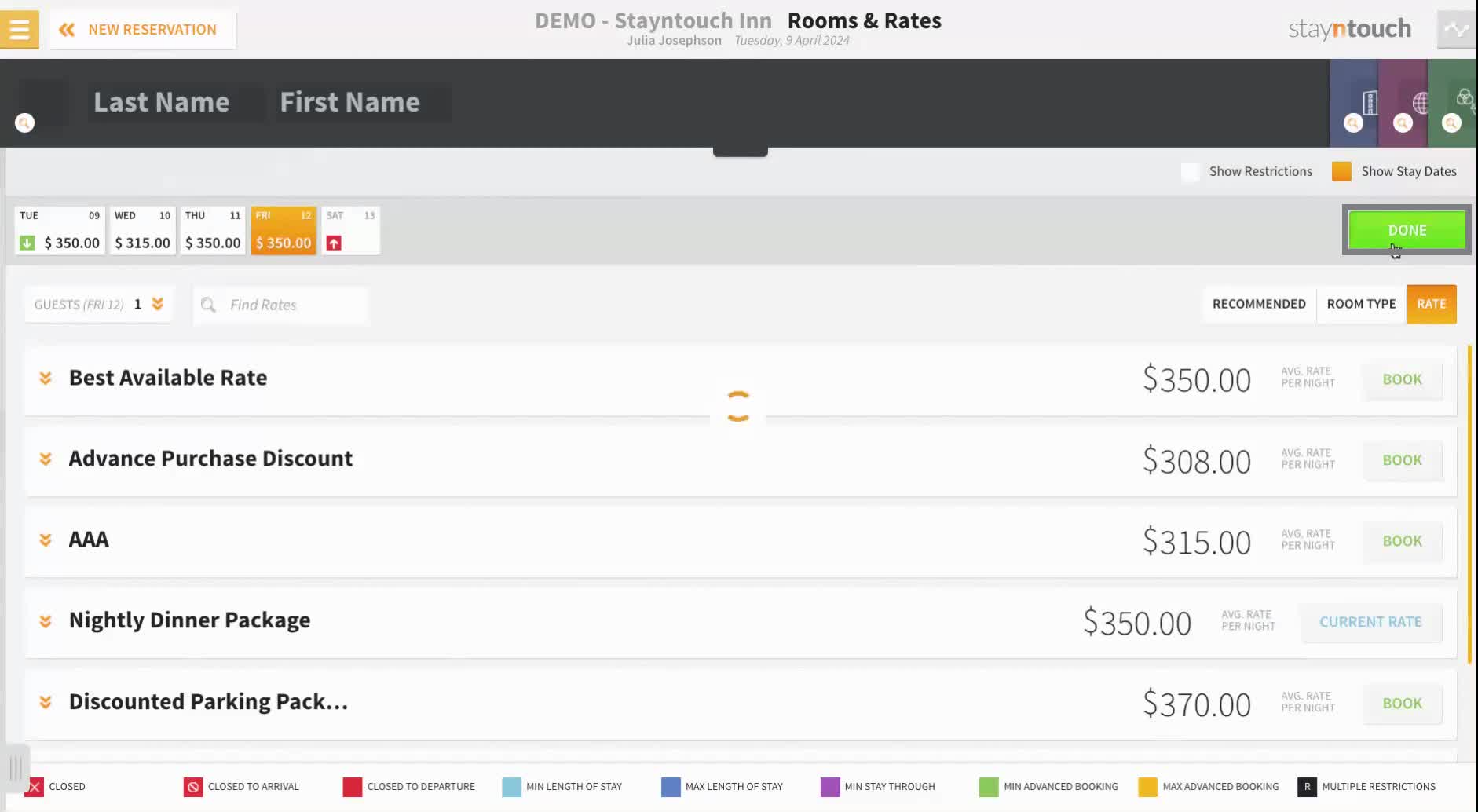This screenshot has height=812, width=1478.
Task: Open the travel agent globe icon
Action: (1420, 103)
